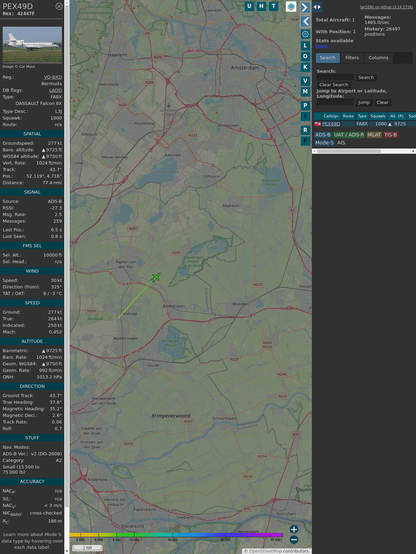The image size is (416, 554).
Task: Zoom out using the minus icon
Action: [x=294, y=540]
